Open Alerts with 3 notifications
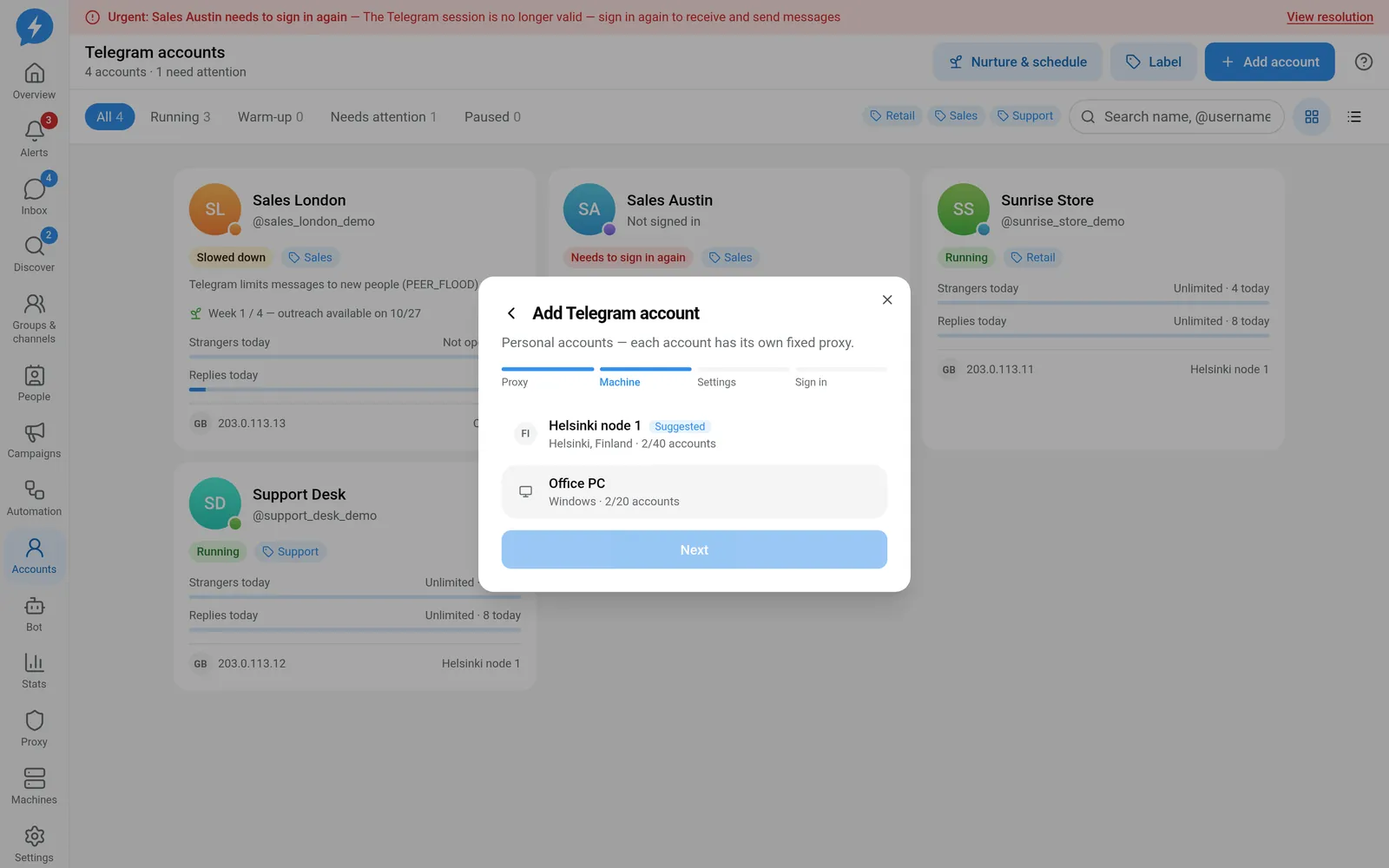The height and width of the screenshot is (868, 1389). (34, 139)
